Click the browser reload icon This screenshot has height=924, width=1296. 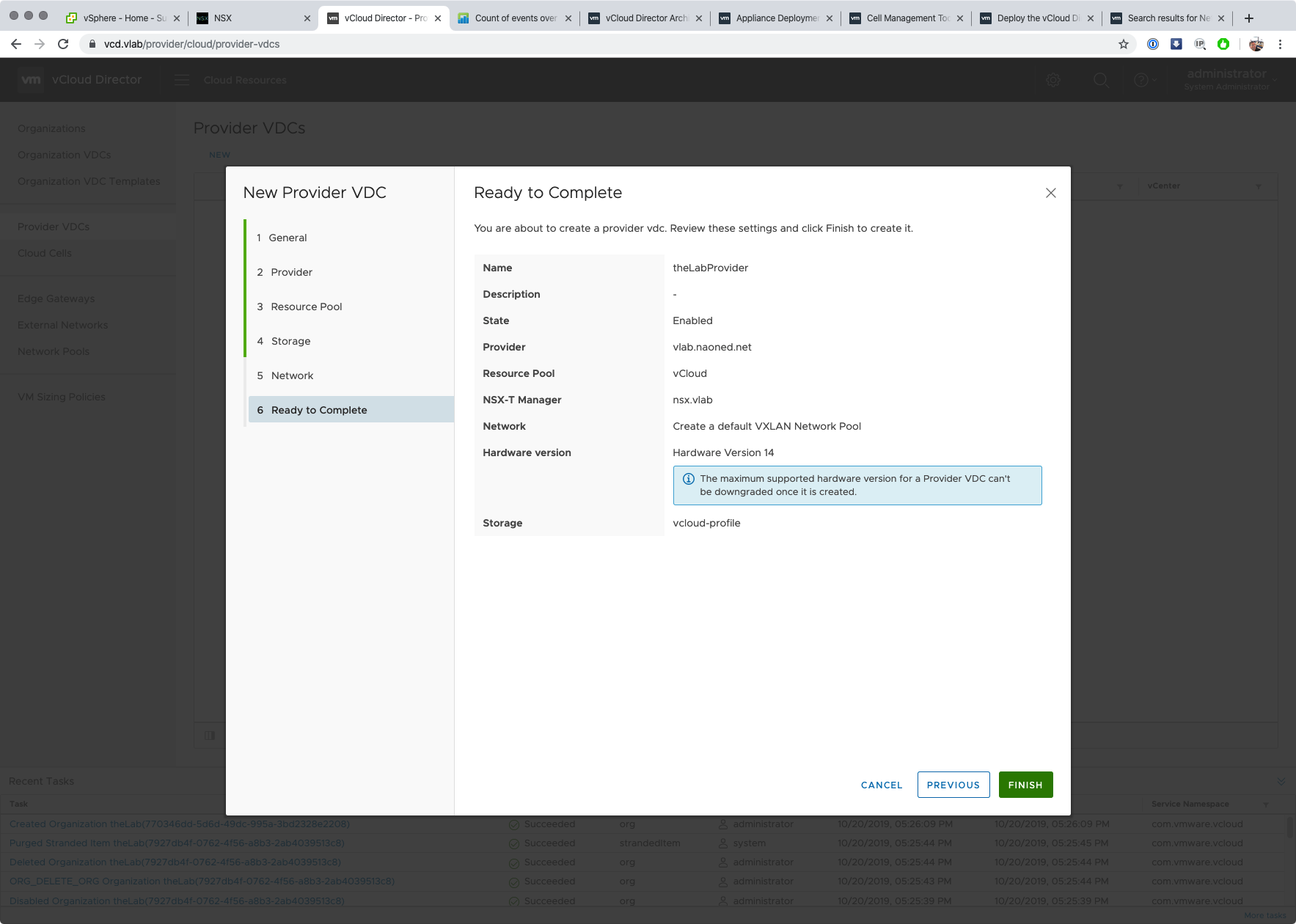click(x=63, y=44)
